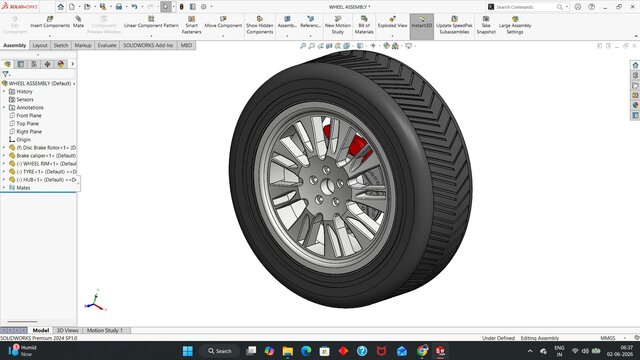Viewport: 640px width, 360px height.
Task: Open Windows Start menu
Action: point(188,351)
